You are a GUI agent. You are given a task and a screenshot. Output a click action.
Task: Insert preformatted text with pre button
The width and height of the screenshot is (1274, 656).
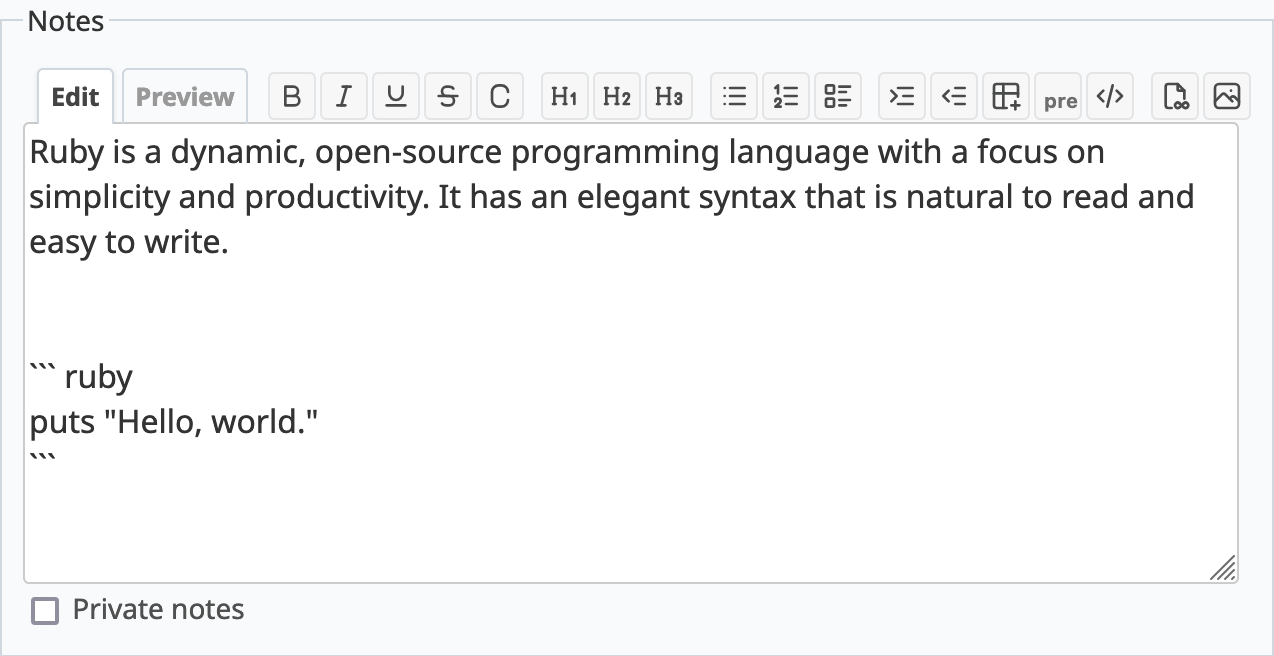(x=1059, y=96)
